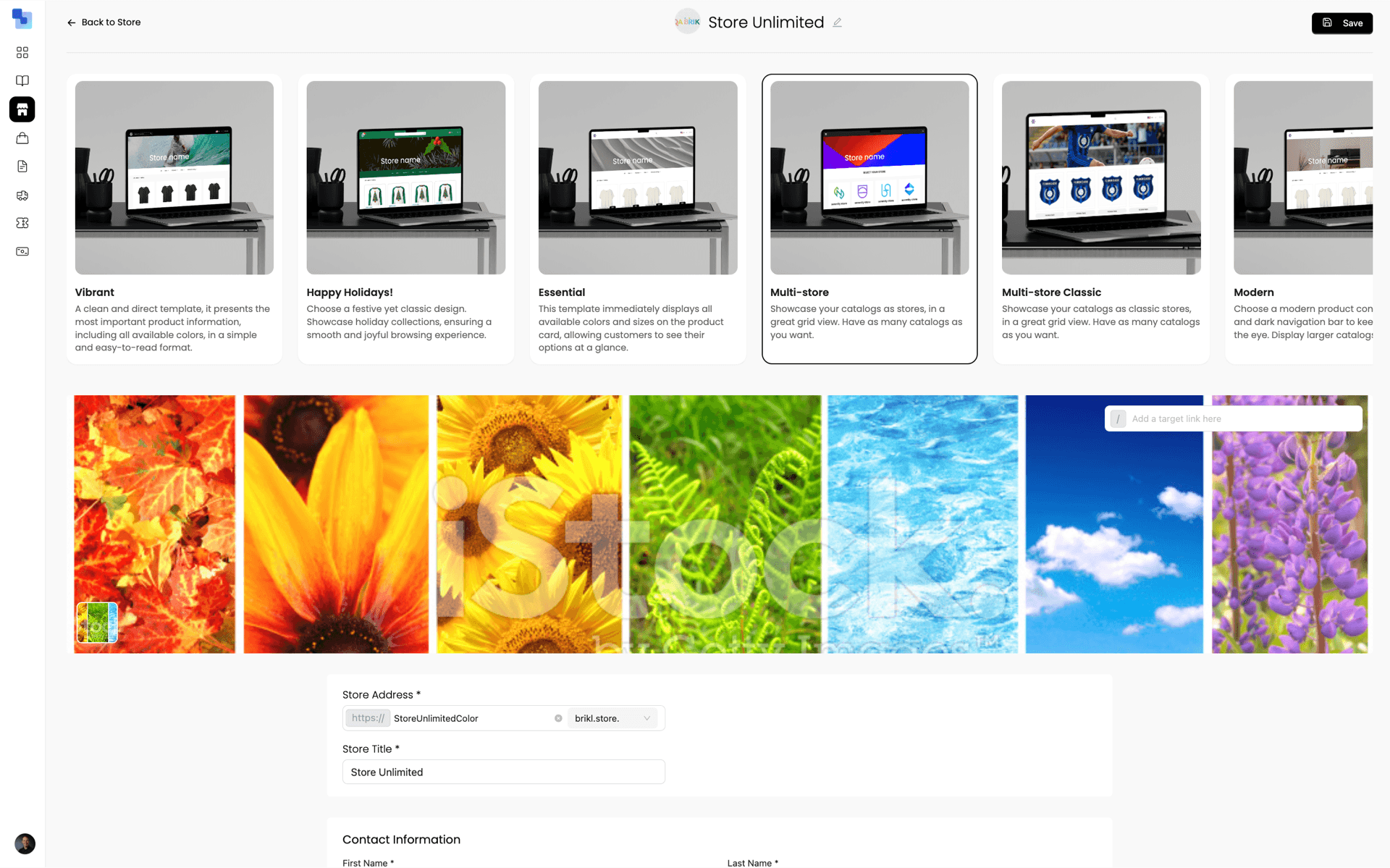Select the payments icon at sidebar bottom
The height and width of the screenshot is (868, 1390).
pyautogui.click(x=22, y=251)
